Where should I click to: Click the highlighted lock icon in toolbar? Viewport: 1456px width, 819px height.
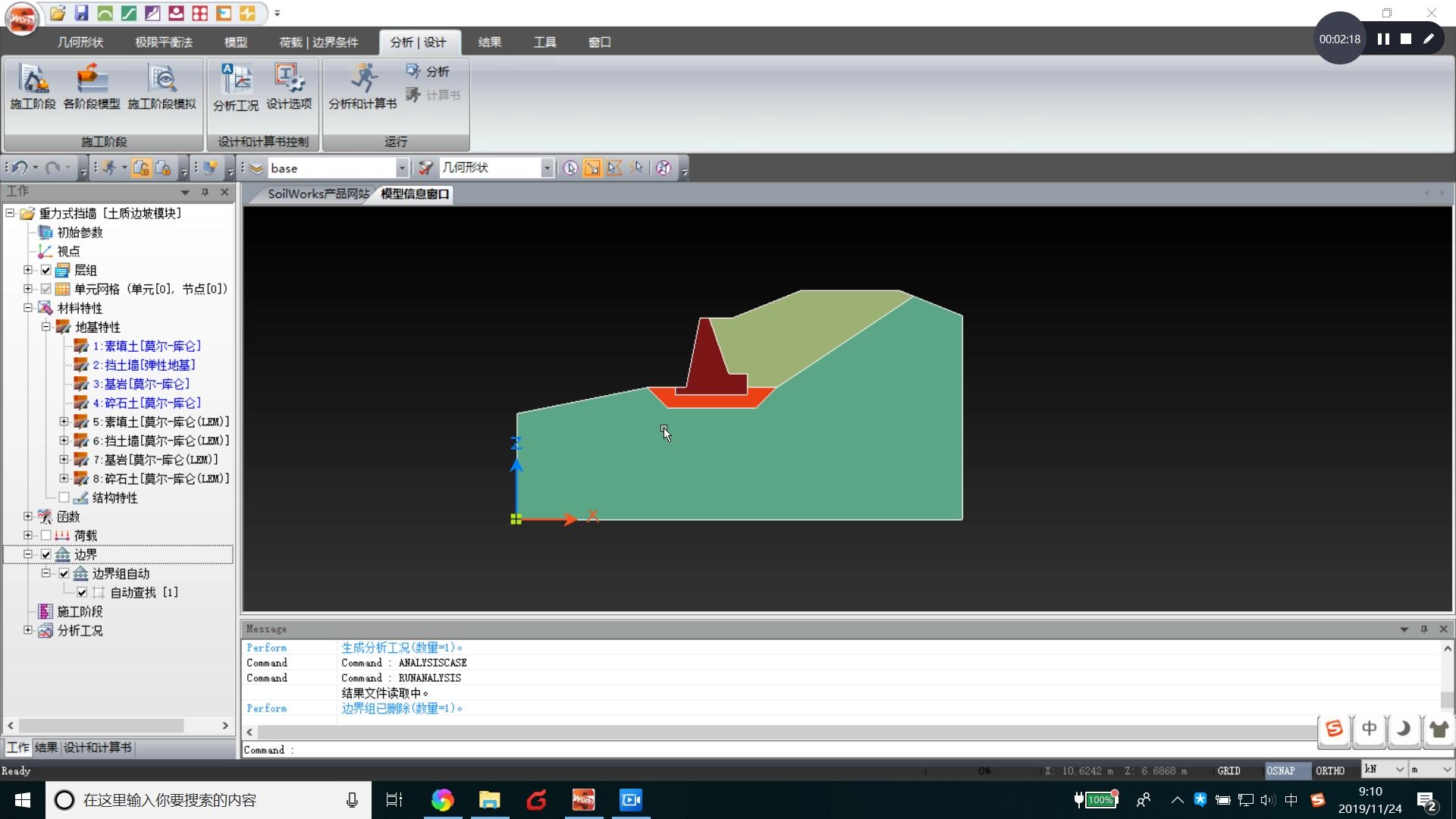coord(140,168)
